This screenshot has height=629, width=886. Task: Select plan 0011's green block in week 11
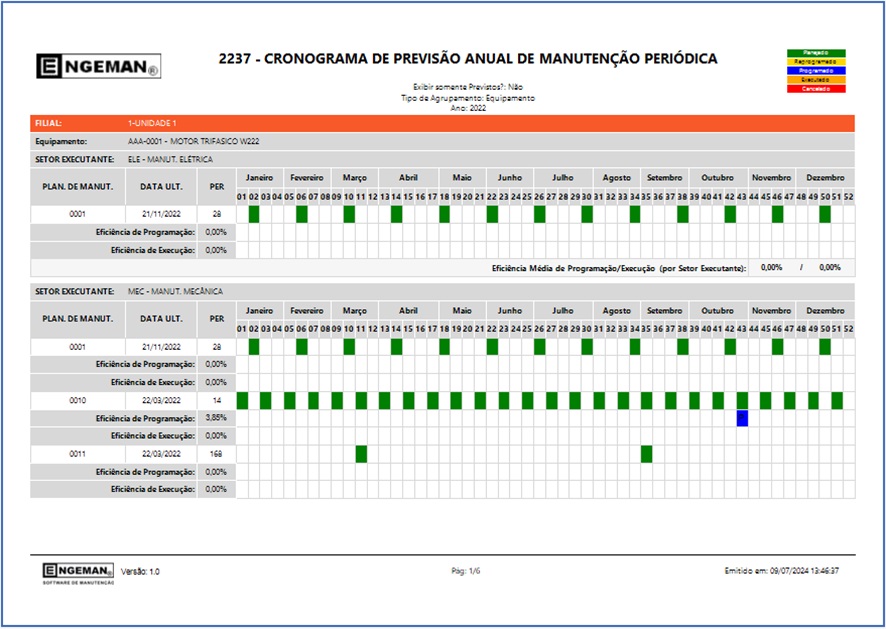pyautogui.click(x=361, y=454)
